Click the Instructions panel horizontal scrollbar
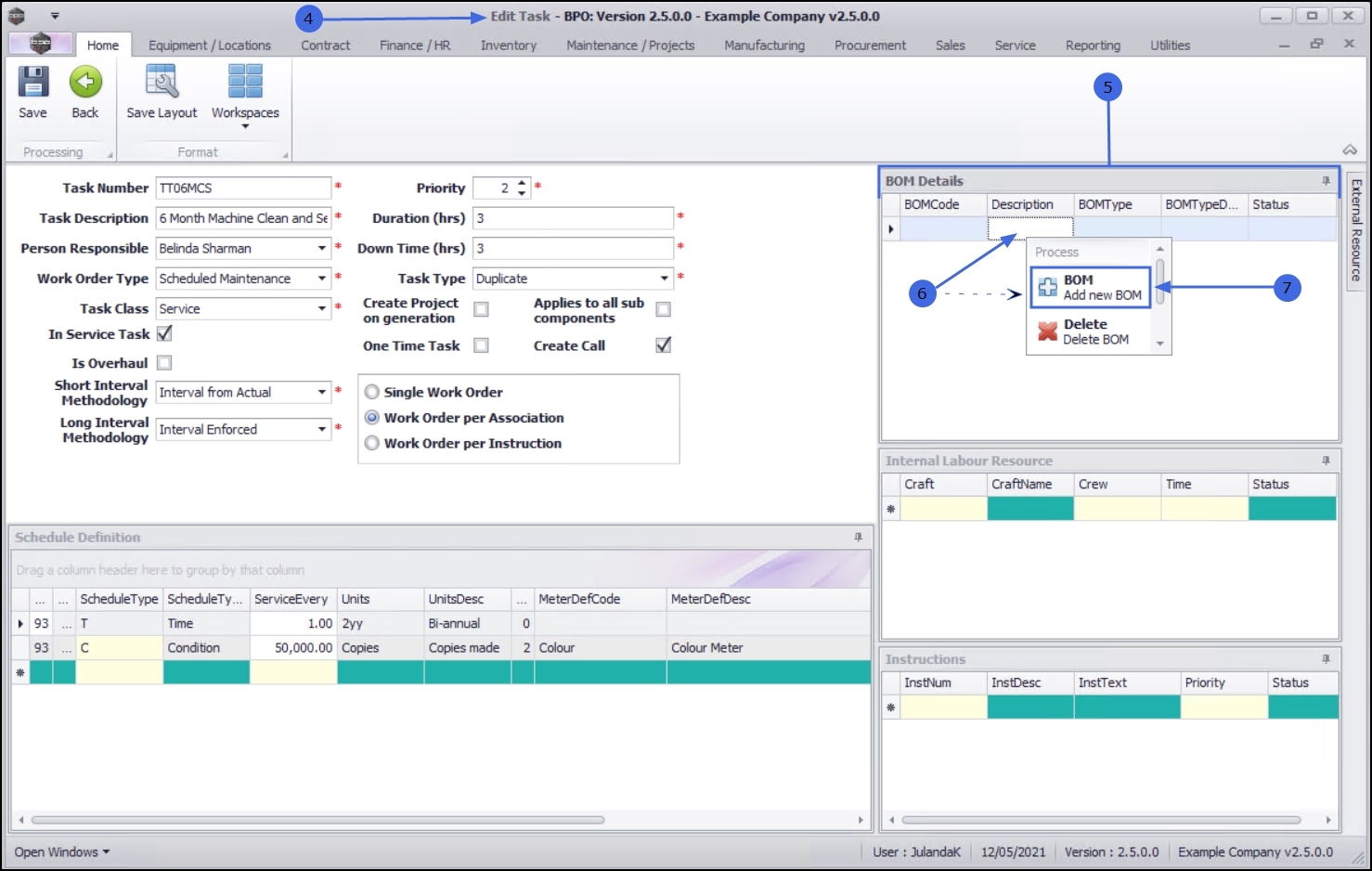This screenshot has width=1372, height=871. click(1101, 820)
